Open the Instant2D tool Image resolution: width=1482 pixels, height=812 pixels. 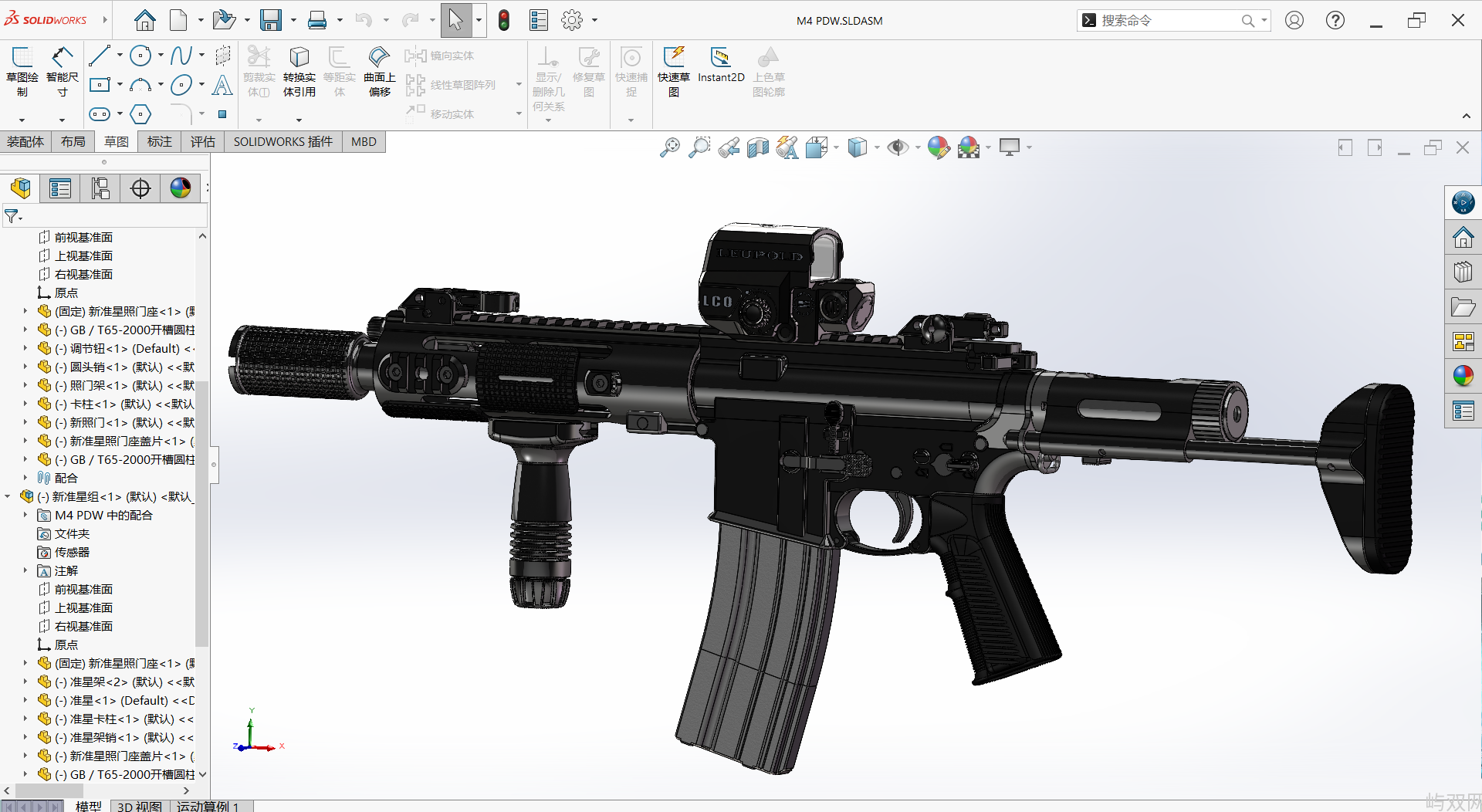720,58
